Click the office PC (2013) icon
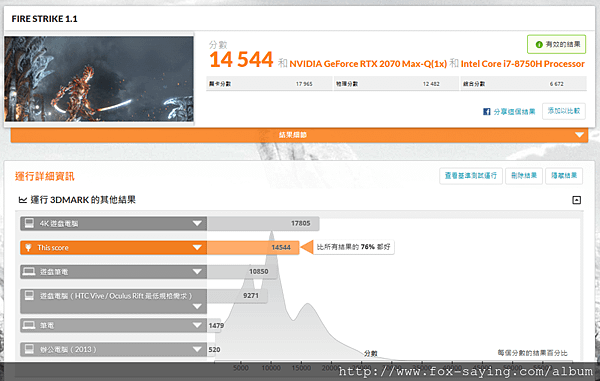600x381 pixels. pos(29,349)
